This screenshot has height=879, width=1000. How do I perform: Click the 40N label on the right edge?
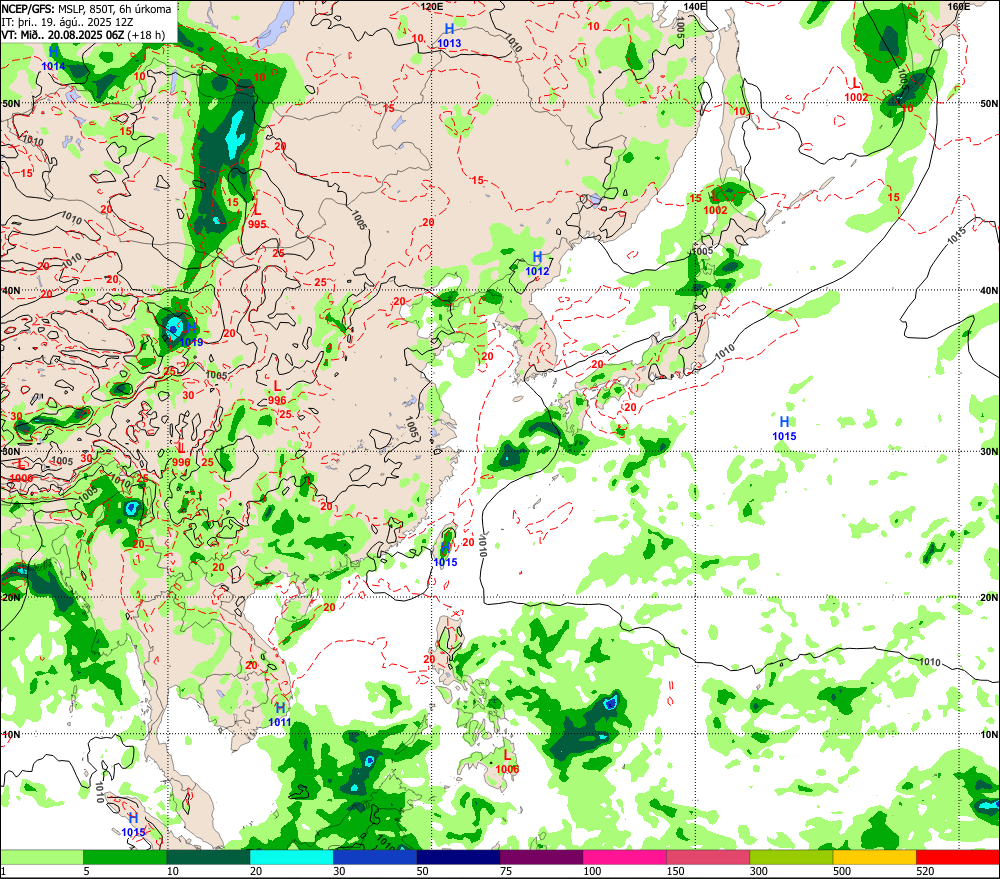[989, 291]
